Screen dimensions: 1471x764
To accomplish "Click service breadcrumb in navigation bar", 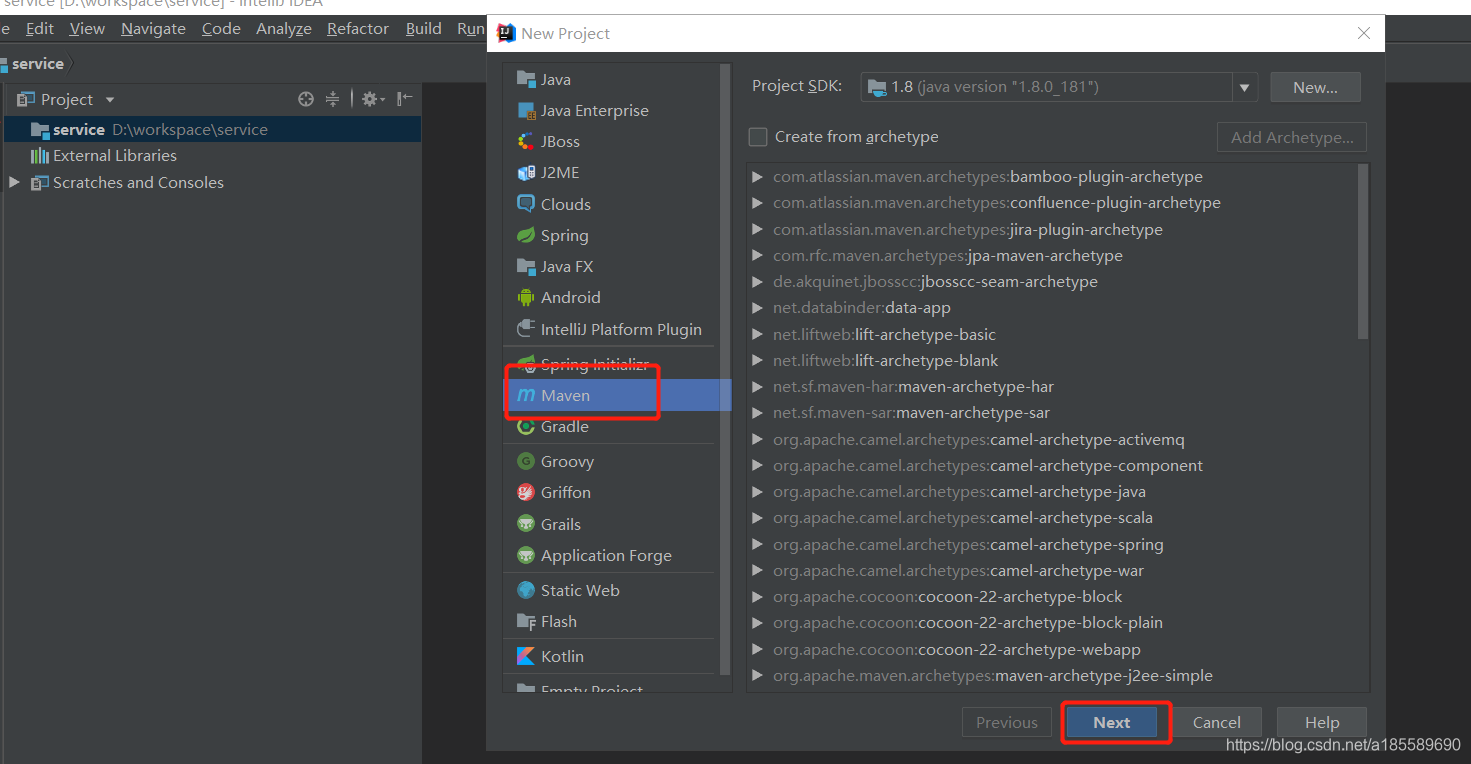I will tap(38, 63).
